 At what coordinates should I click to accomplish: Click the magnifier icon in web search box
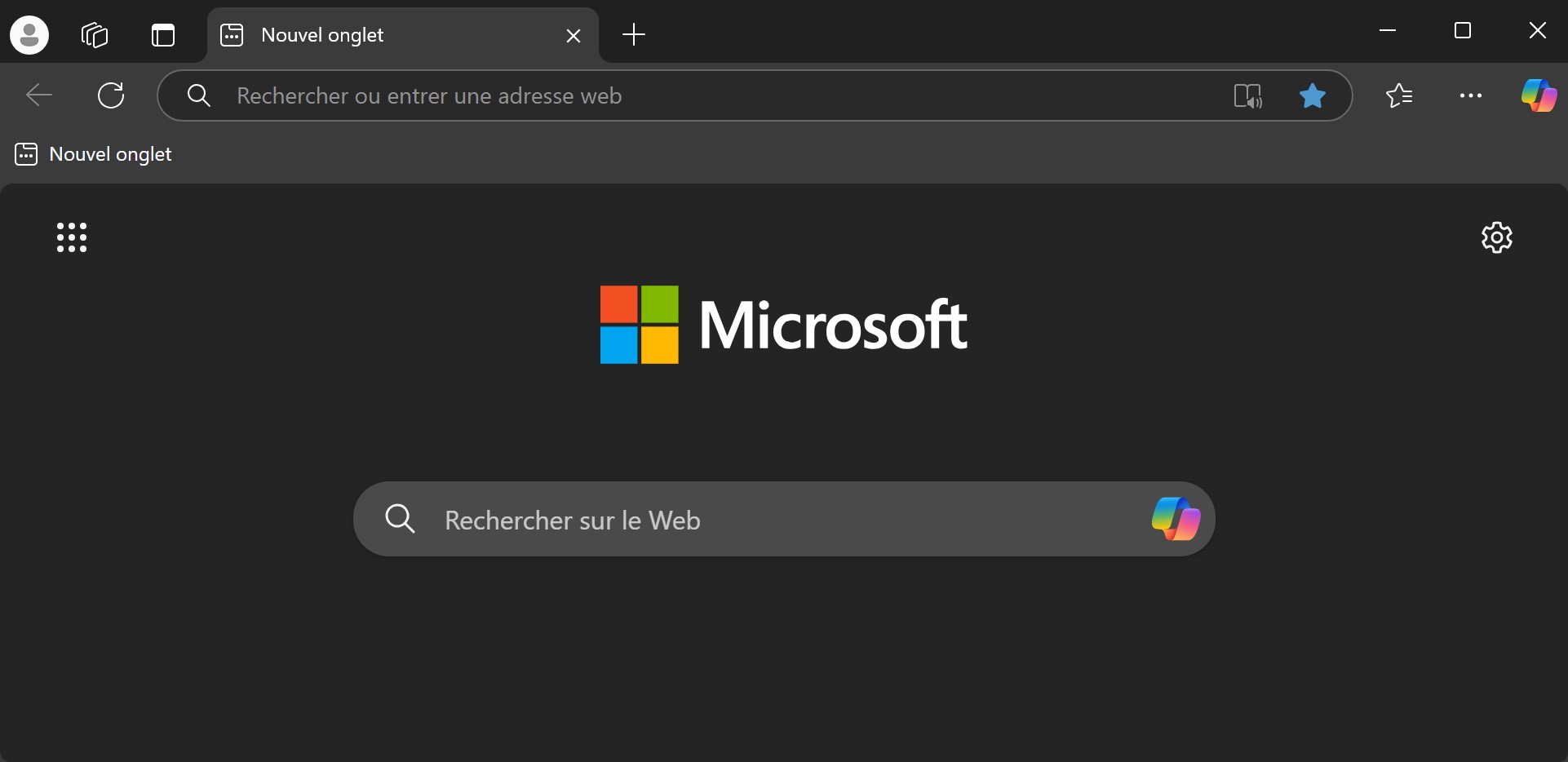point(400,519)
